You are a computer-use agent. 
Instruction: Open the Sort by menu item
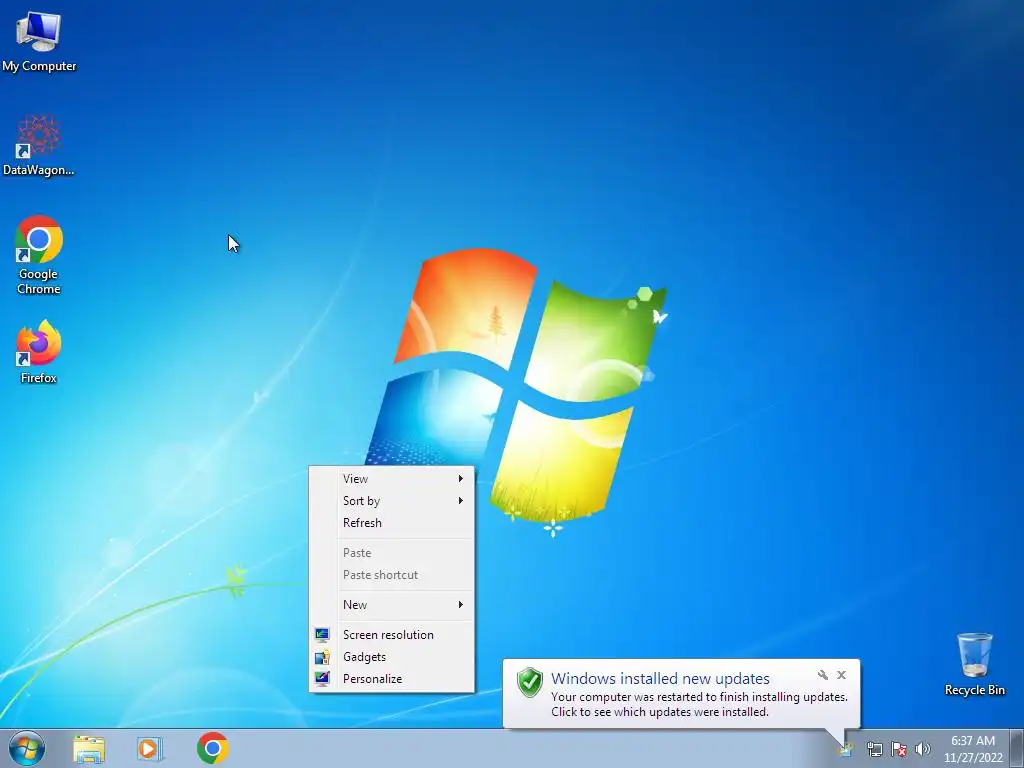pos(391,501)
